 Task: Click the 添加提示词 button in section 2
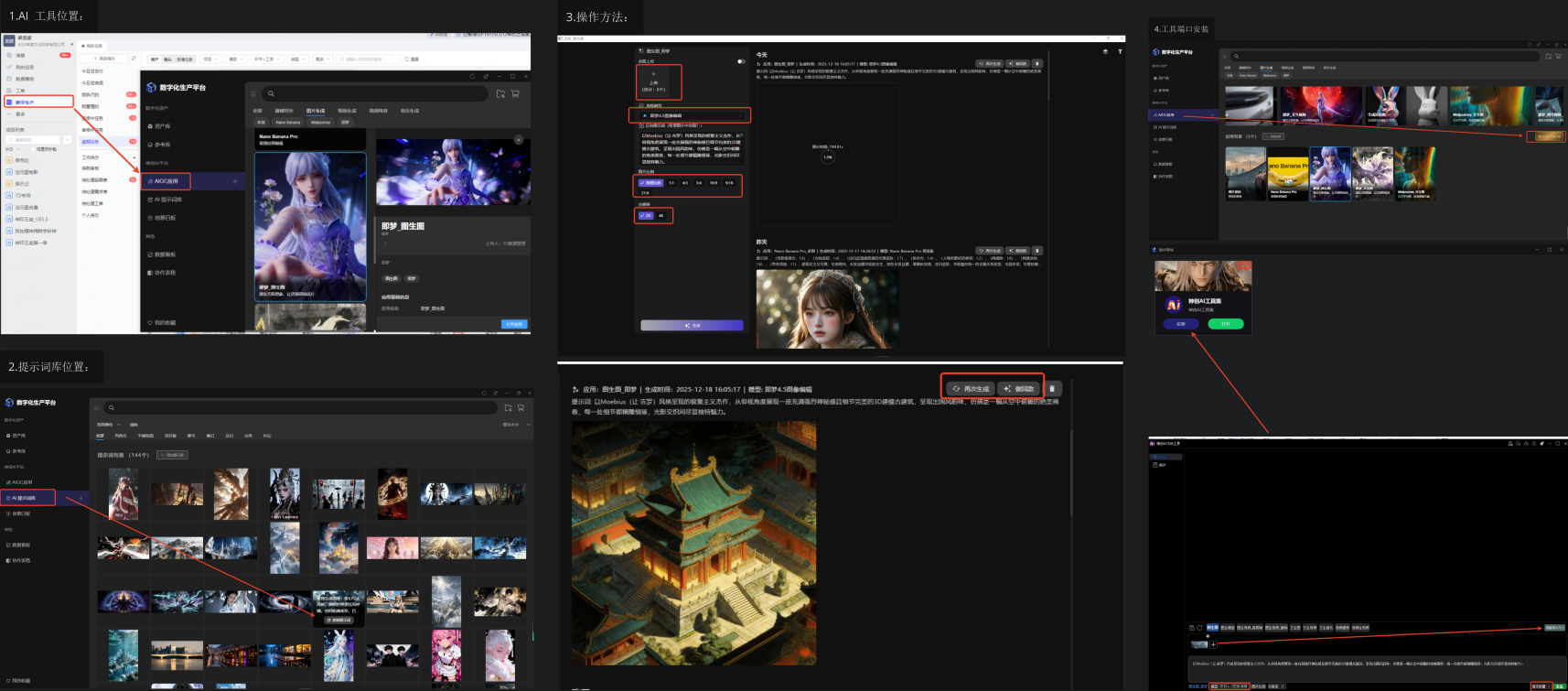[x=172, y=455]
